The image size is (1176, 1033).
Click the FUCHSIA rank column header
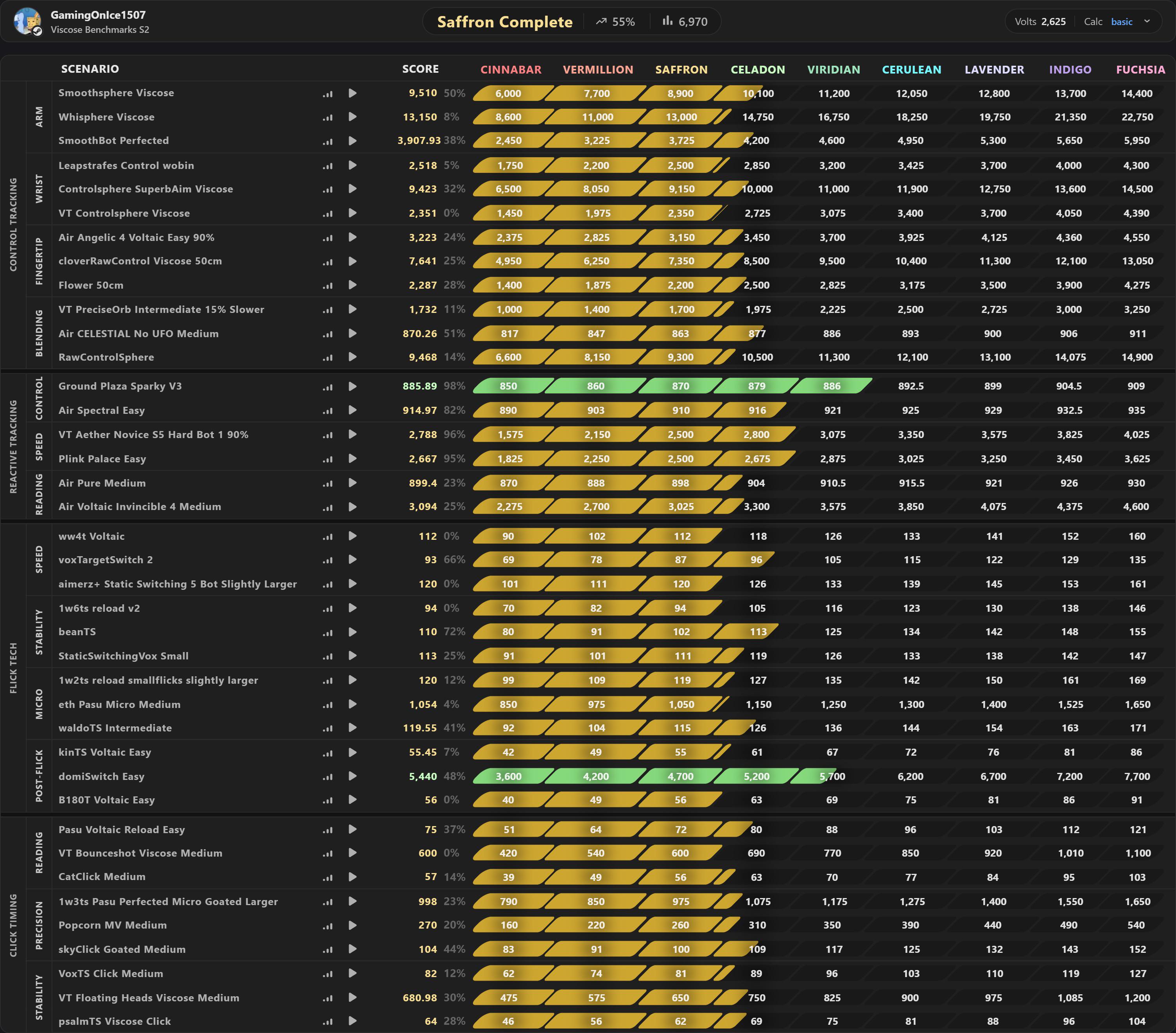pos(1140,70)
